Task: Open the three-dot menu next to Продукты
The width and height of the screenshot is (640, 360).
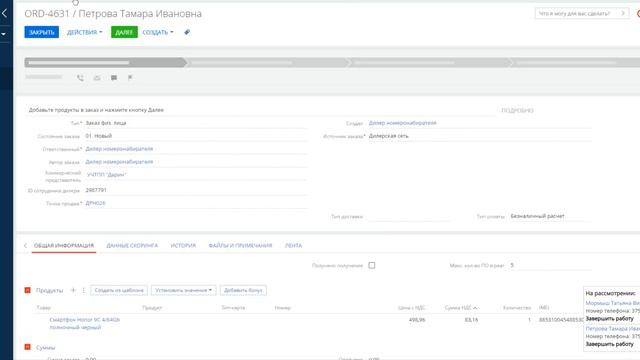Action: pyautogui.click(x=84, y=290)
